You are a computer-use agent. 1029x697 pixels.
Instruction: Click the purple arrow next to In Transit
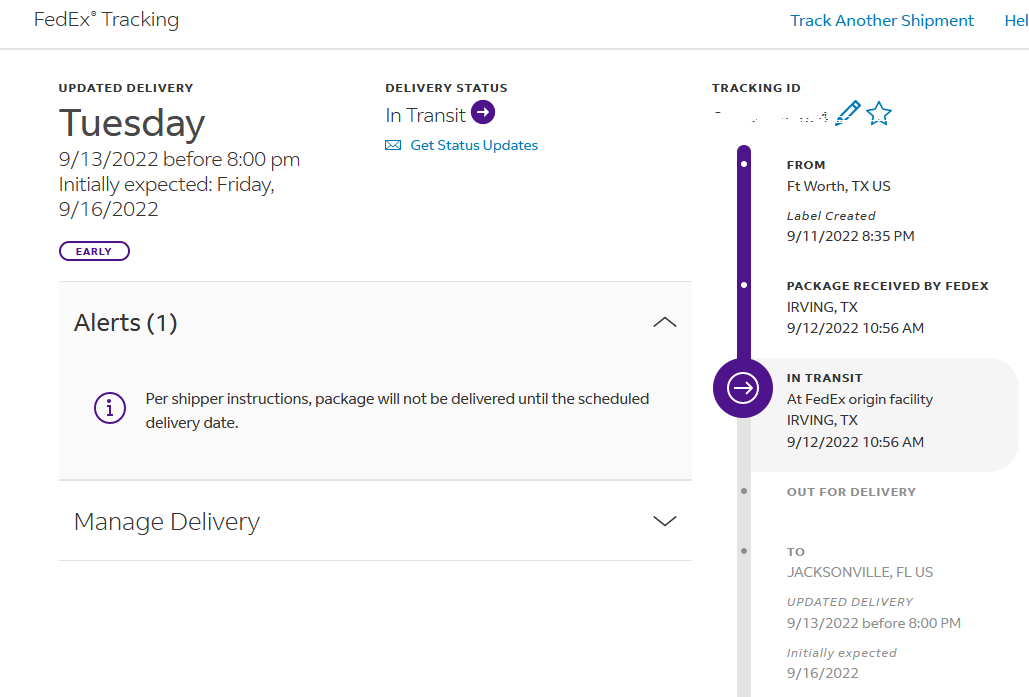click(x=483, y=112)
